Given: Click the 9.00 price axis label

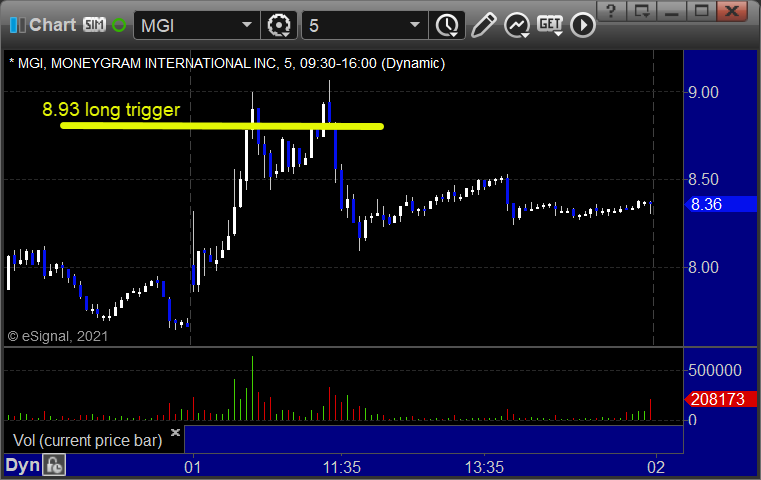Looking at the screenshot, I should [x=703, y=92].
